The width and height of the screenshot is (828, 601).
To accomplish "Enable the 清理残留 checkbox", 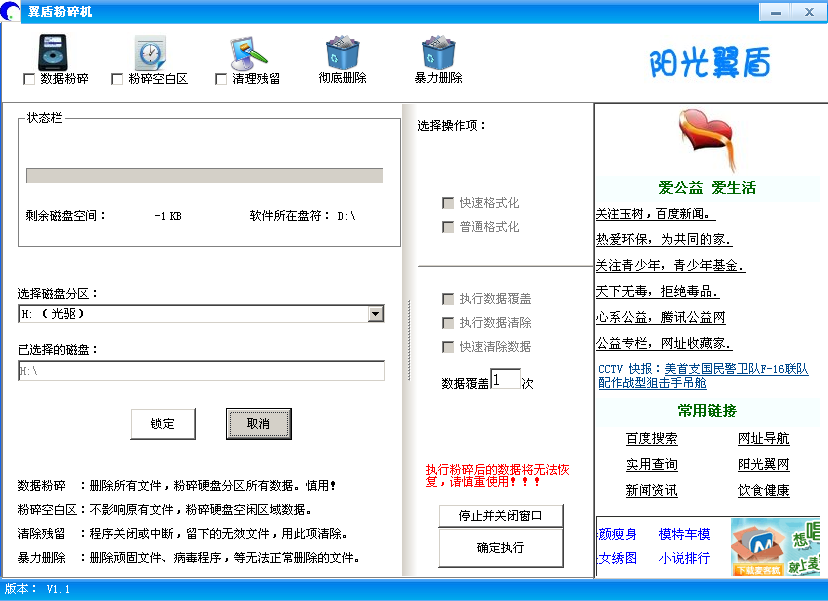I will tap(221, 79).
